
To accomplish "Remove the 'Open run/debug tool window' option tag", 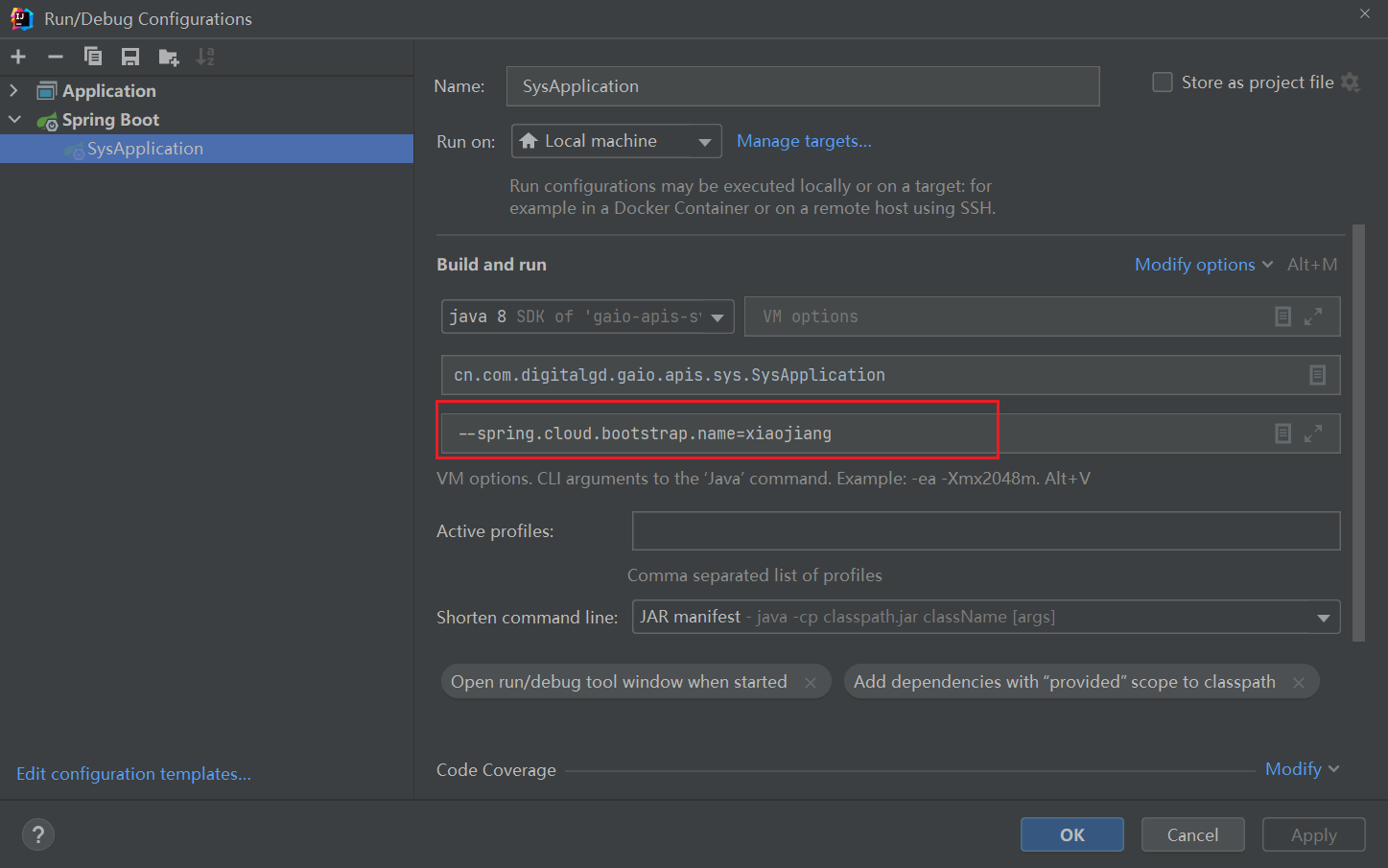I will click(x=811, y=683).
